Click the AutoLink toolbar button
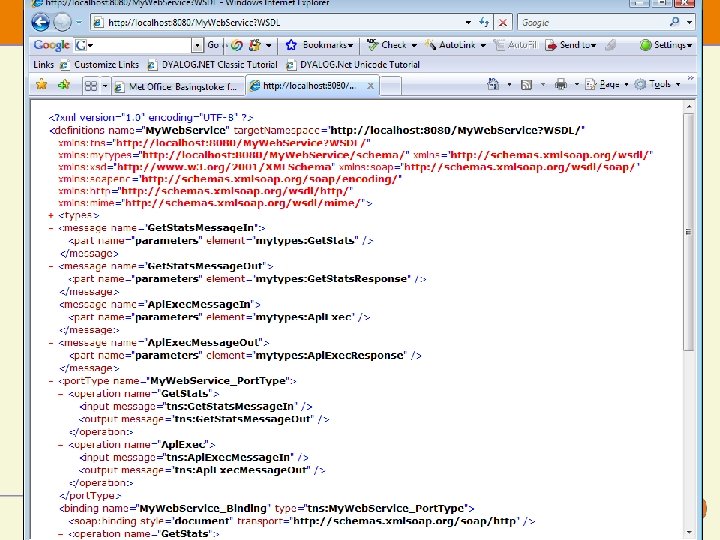Viewport: 720px width, 540px height. (450, 45)
